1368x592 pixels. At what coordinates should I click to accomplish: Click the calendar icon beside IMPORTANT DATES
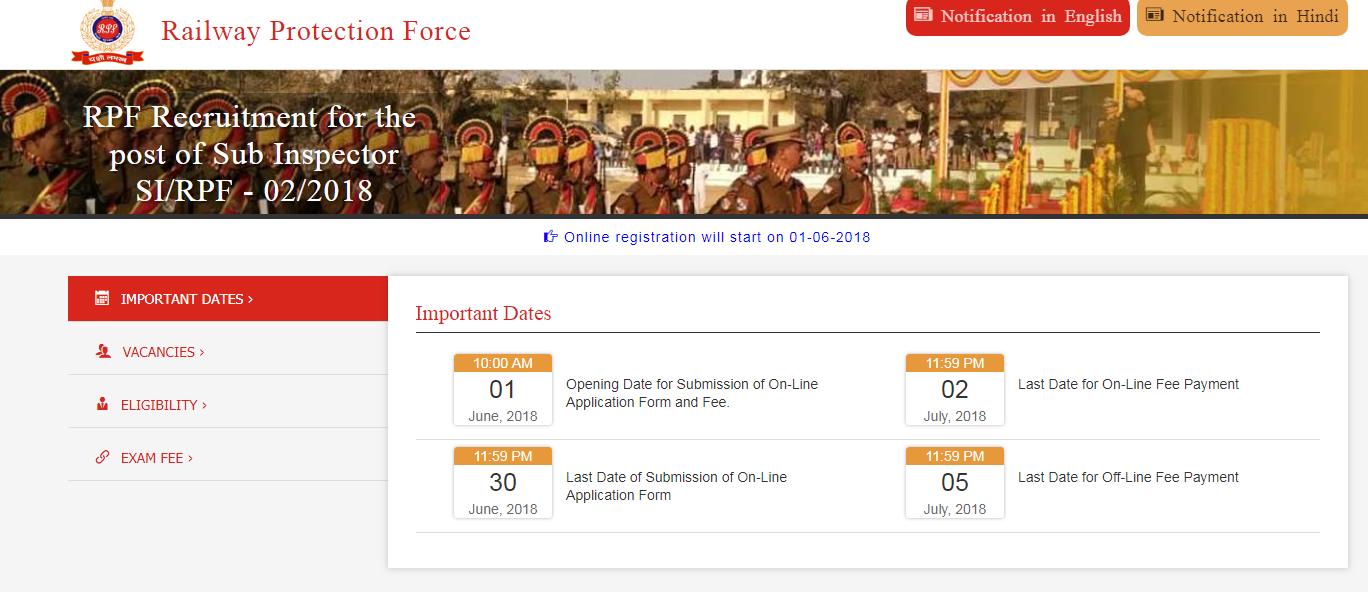100,297
